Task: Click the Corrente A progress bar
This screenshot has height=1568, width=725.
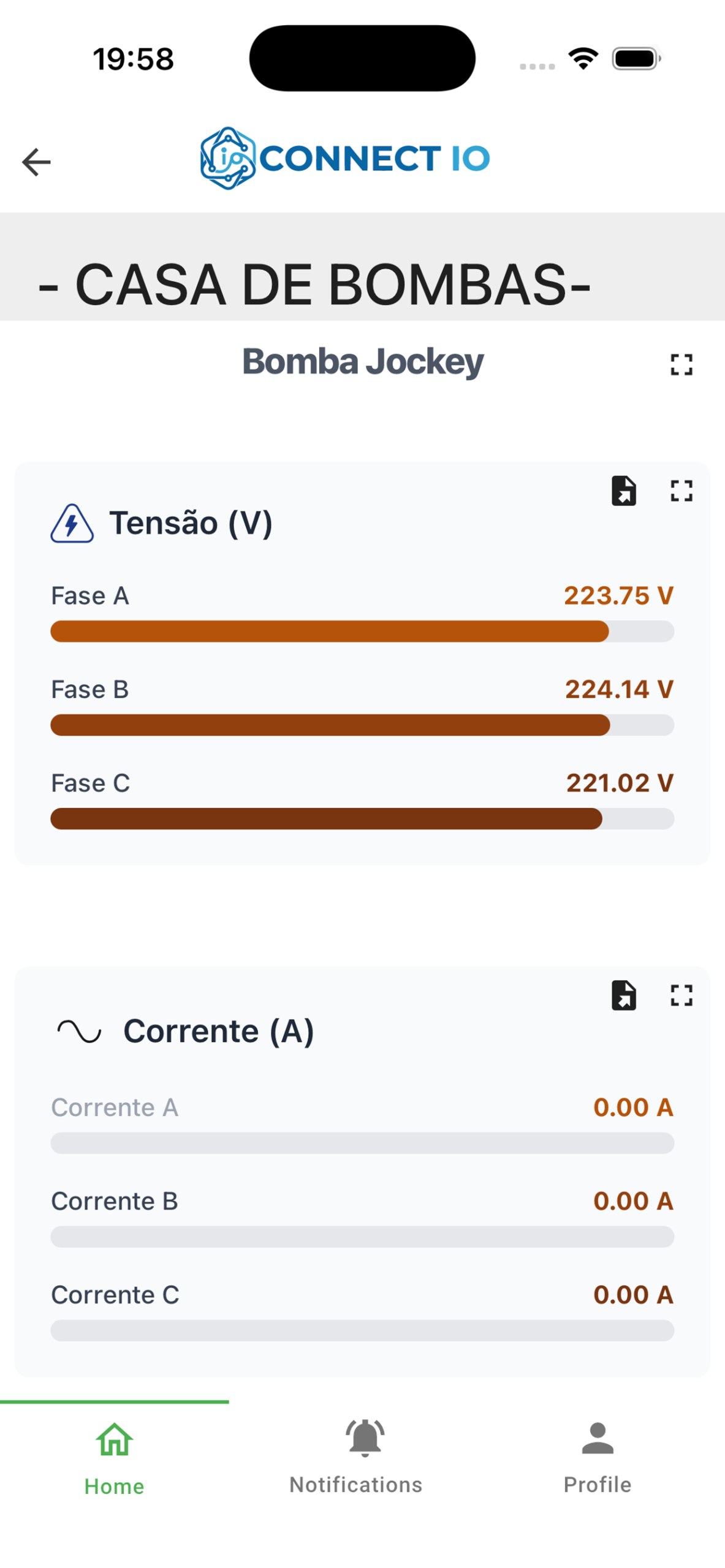Action: pos(362,1144)
